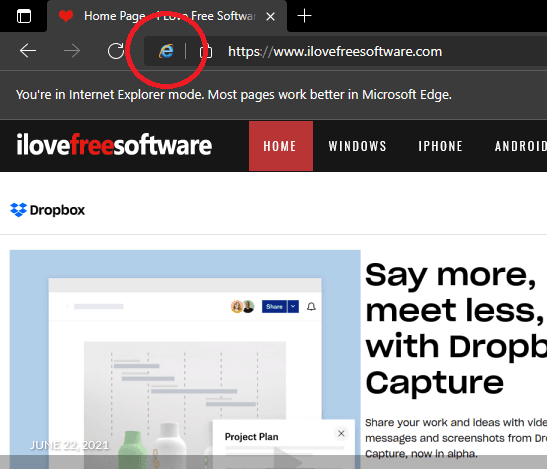Image resolution: width=547 pixels, height=469 pixels.
Task: Open the HOME navigation item
Action: tap(281, 146)
